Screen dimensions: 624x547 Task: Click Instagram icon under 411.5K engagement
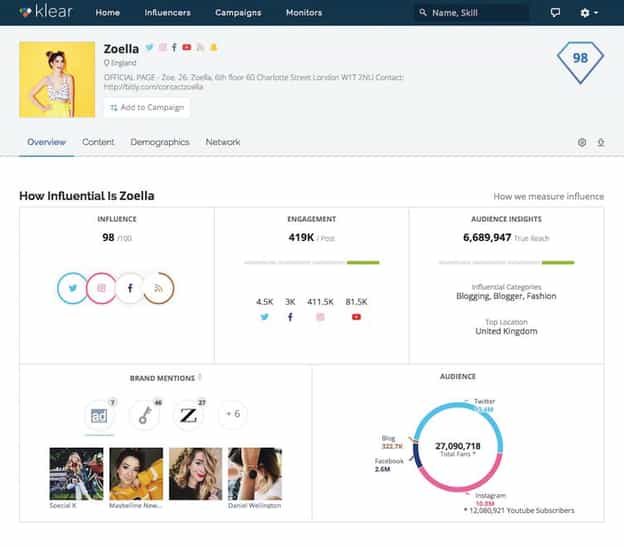click(x=320, y=317)
